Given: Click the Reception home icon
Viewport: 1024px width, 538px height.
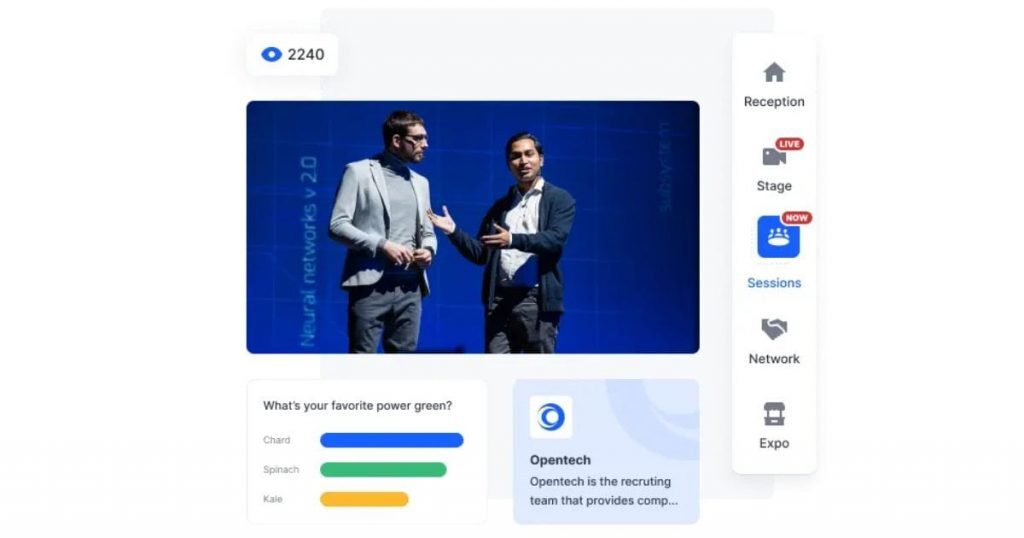Looking at the screenshot, I should tap(774, 73).
